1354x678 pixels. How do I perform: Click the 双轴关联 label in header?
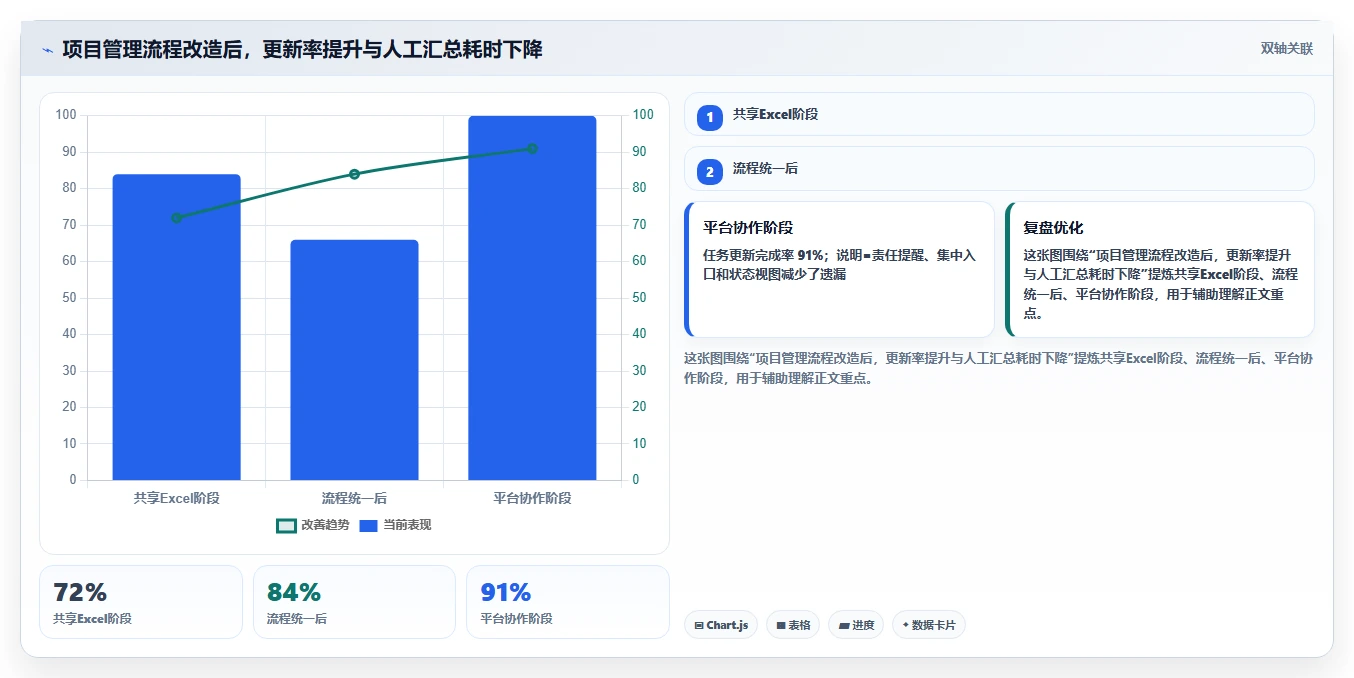tap(1286, 48)
